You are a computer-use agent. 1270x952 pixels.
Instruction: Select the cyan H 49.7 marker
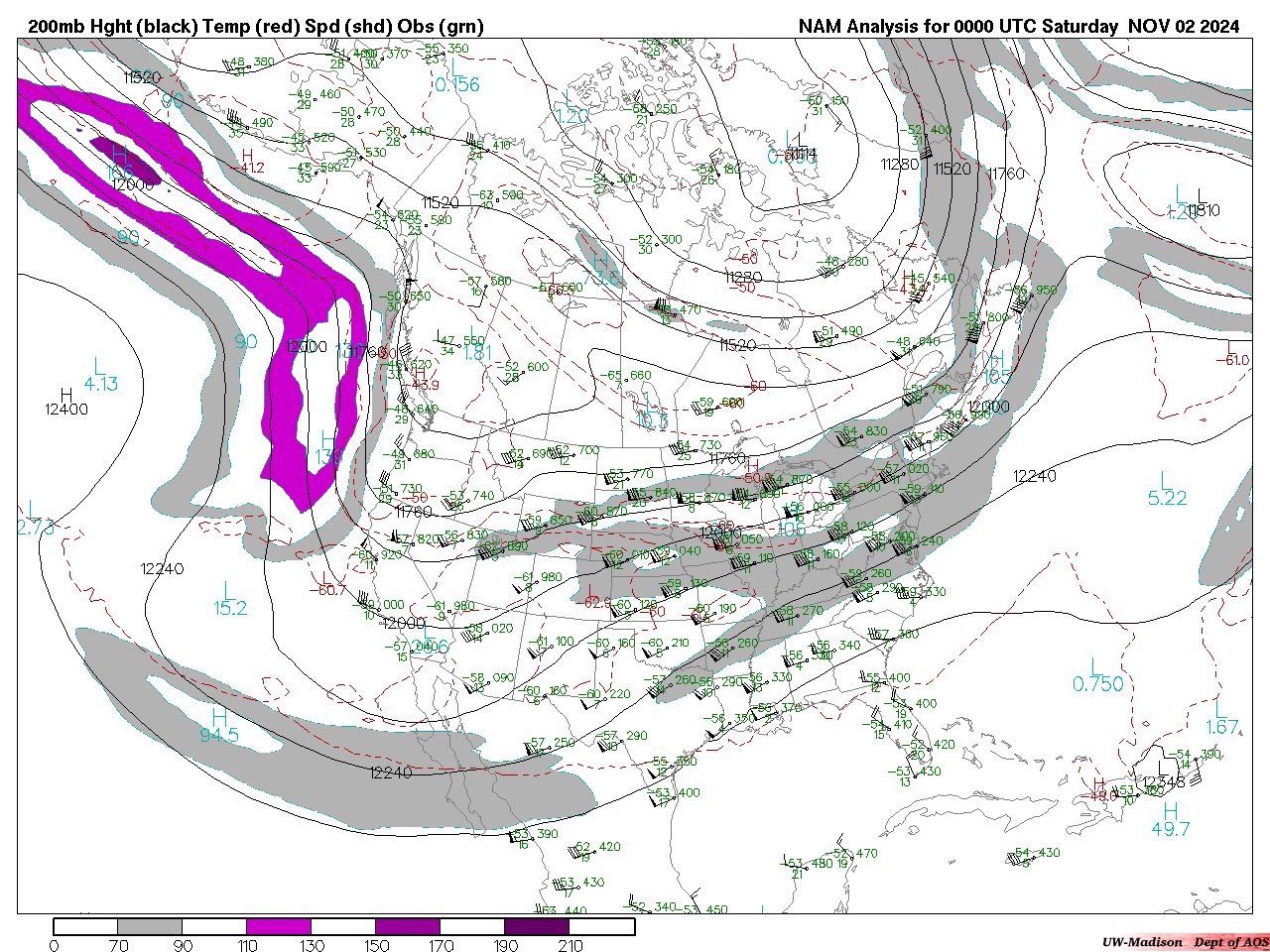click(x=1171, y=820)
